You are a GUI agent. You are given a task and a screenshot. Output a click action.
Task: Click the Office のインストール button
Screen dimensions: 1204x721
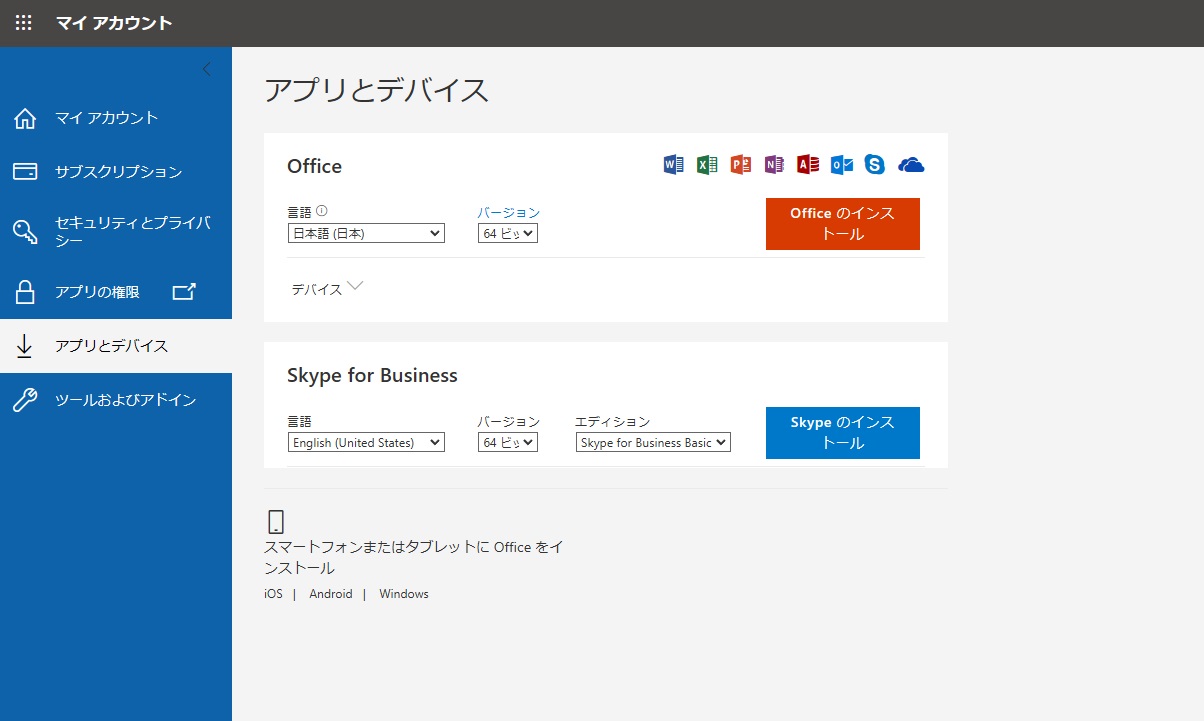pos(843,224)
